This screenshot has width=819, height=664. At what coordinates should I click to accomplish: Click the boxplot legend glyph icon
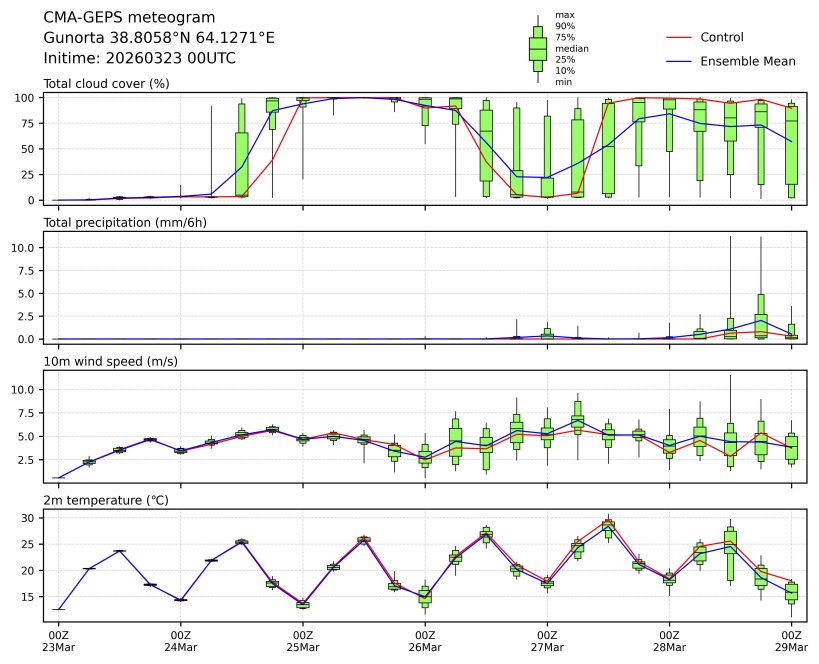click(x=537, y=48)
